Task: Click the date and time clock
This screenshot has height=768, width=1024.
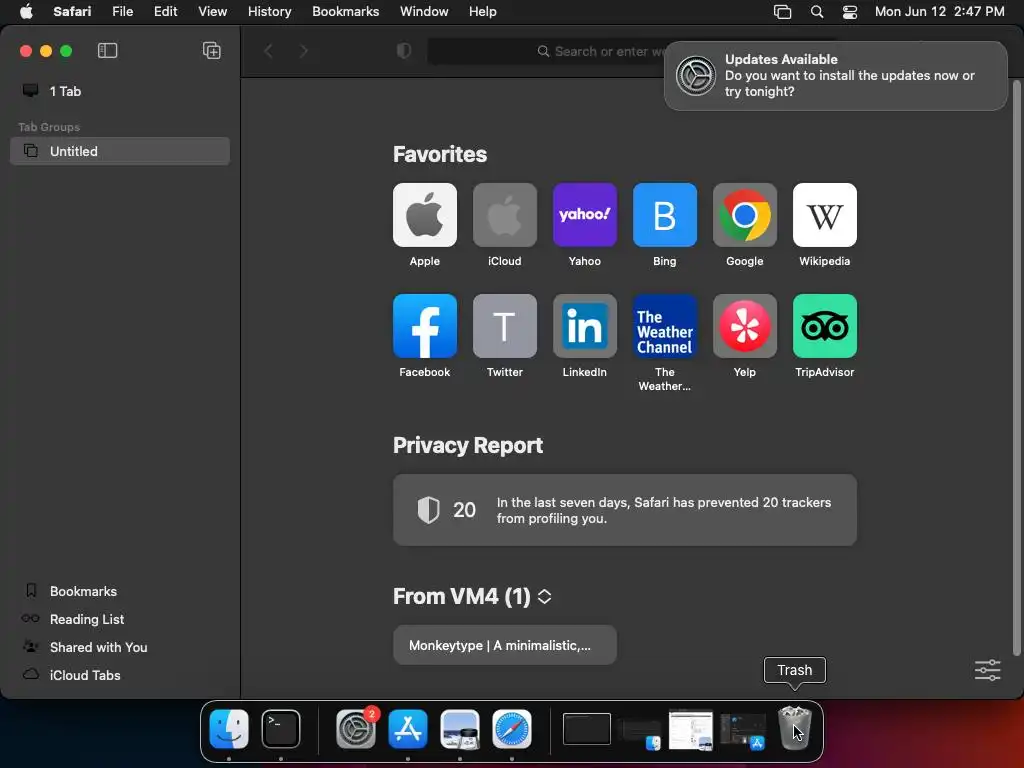Action: click(939, 11)
